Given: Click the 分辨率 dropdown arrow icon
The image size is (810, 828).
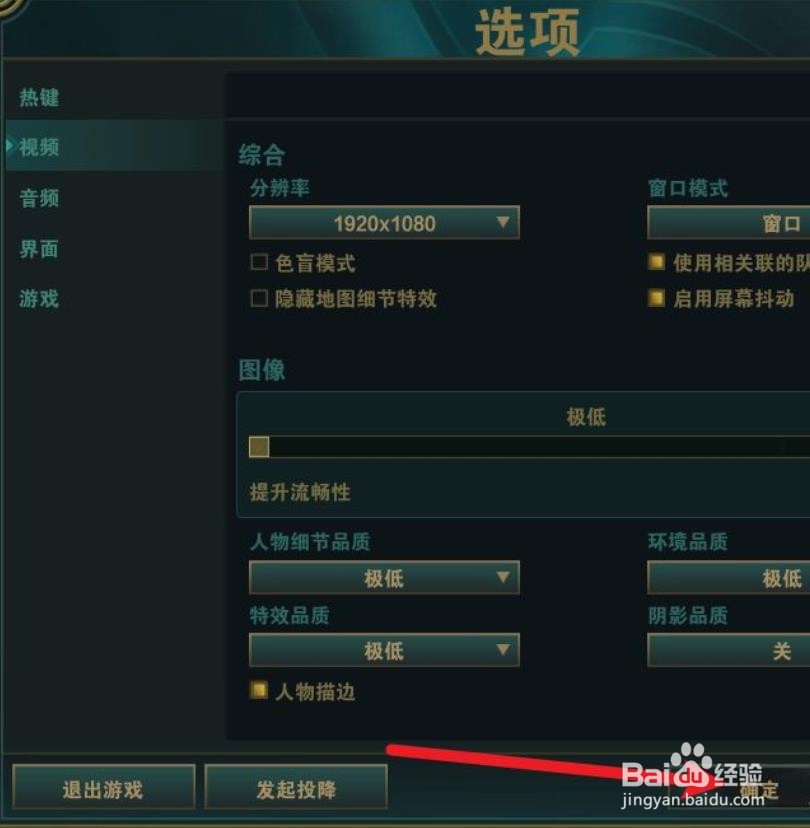Looking at the screenshot, I should (x=503, y=222).
